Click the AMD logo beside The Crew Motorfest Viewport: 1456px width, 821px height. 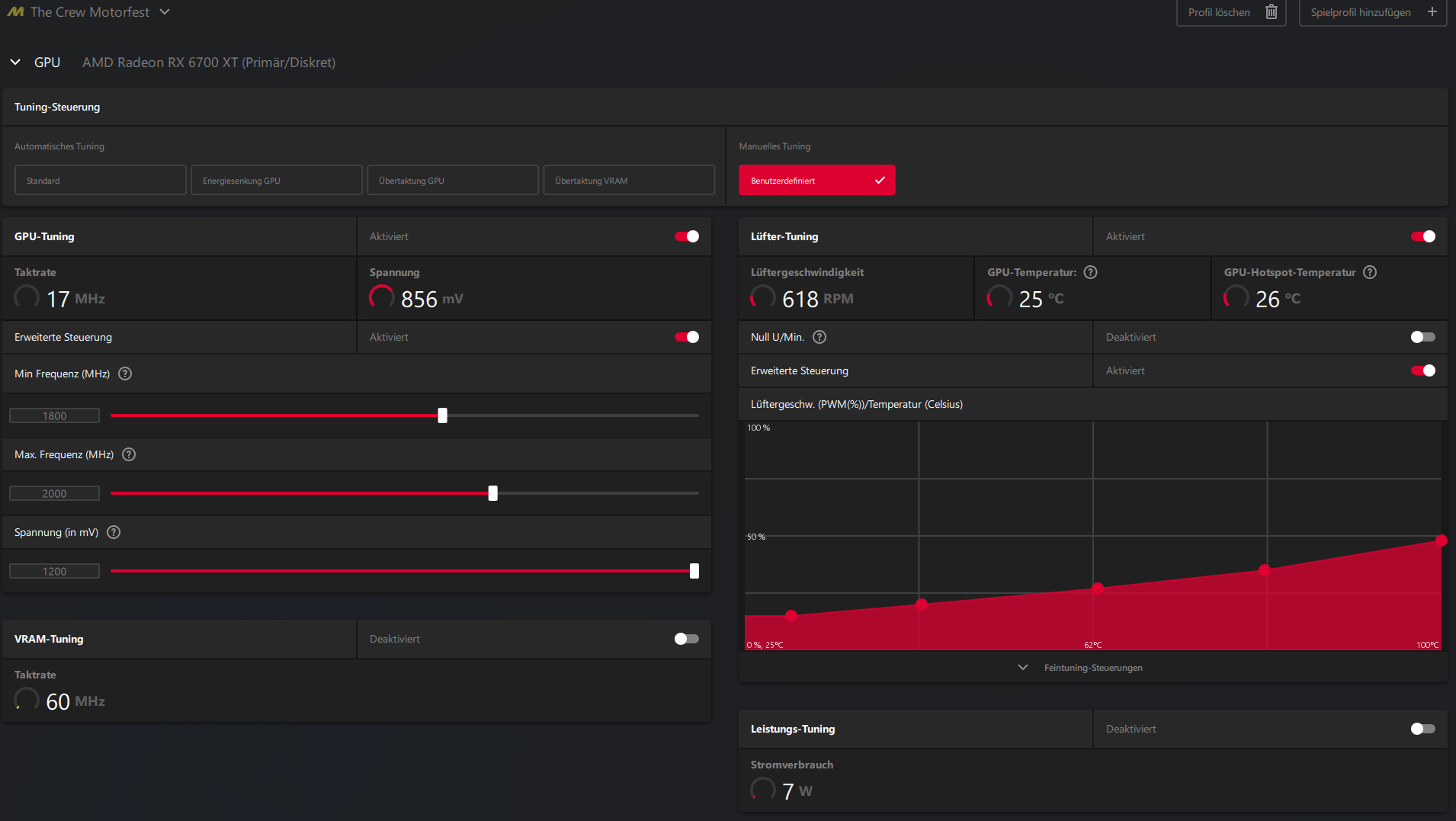coord(15,12)
